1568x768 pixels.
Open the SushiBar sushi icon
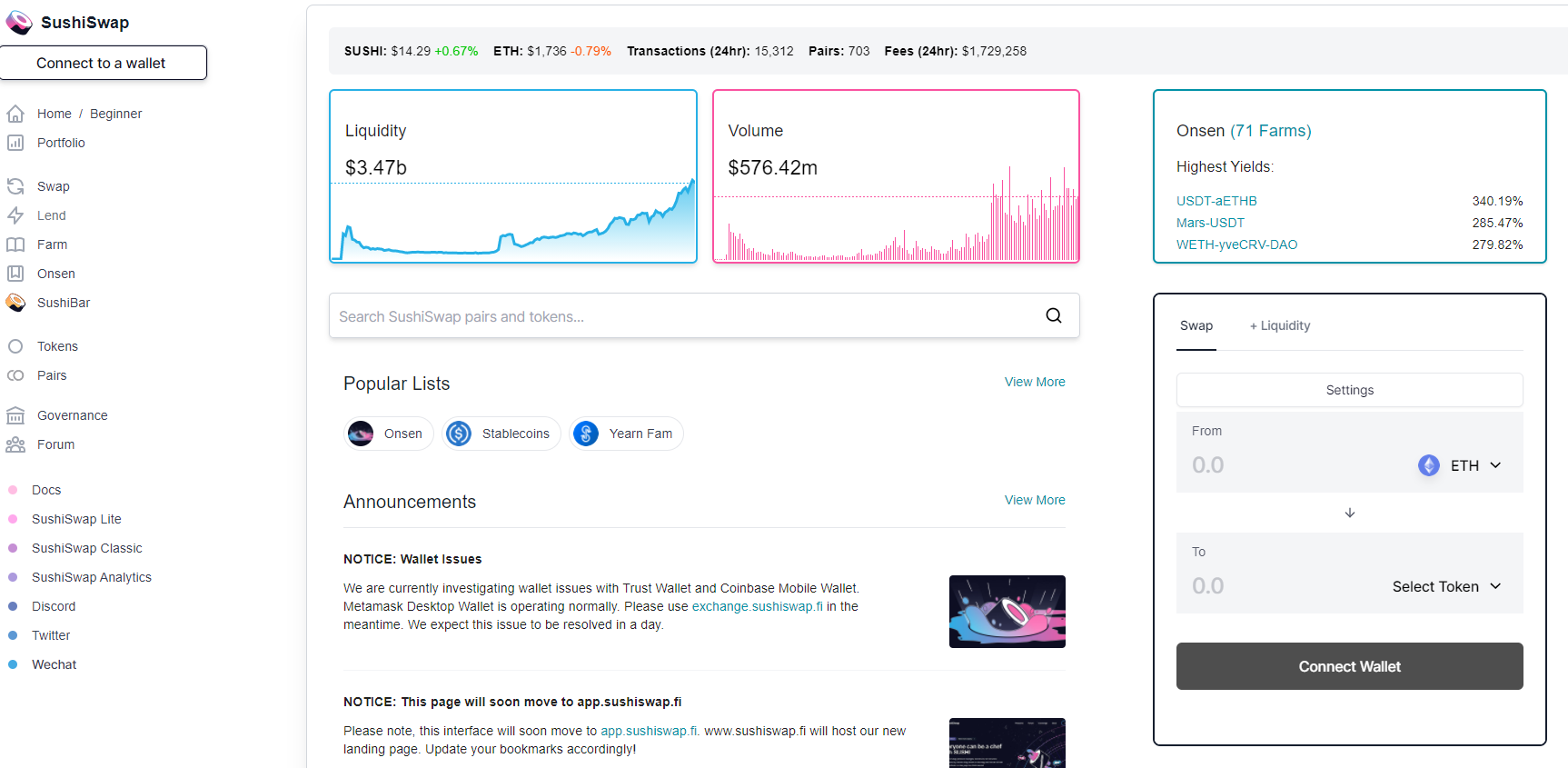click(x=15, y=303)
